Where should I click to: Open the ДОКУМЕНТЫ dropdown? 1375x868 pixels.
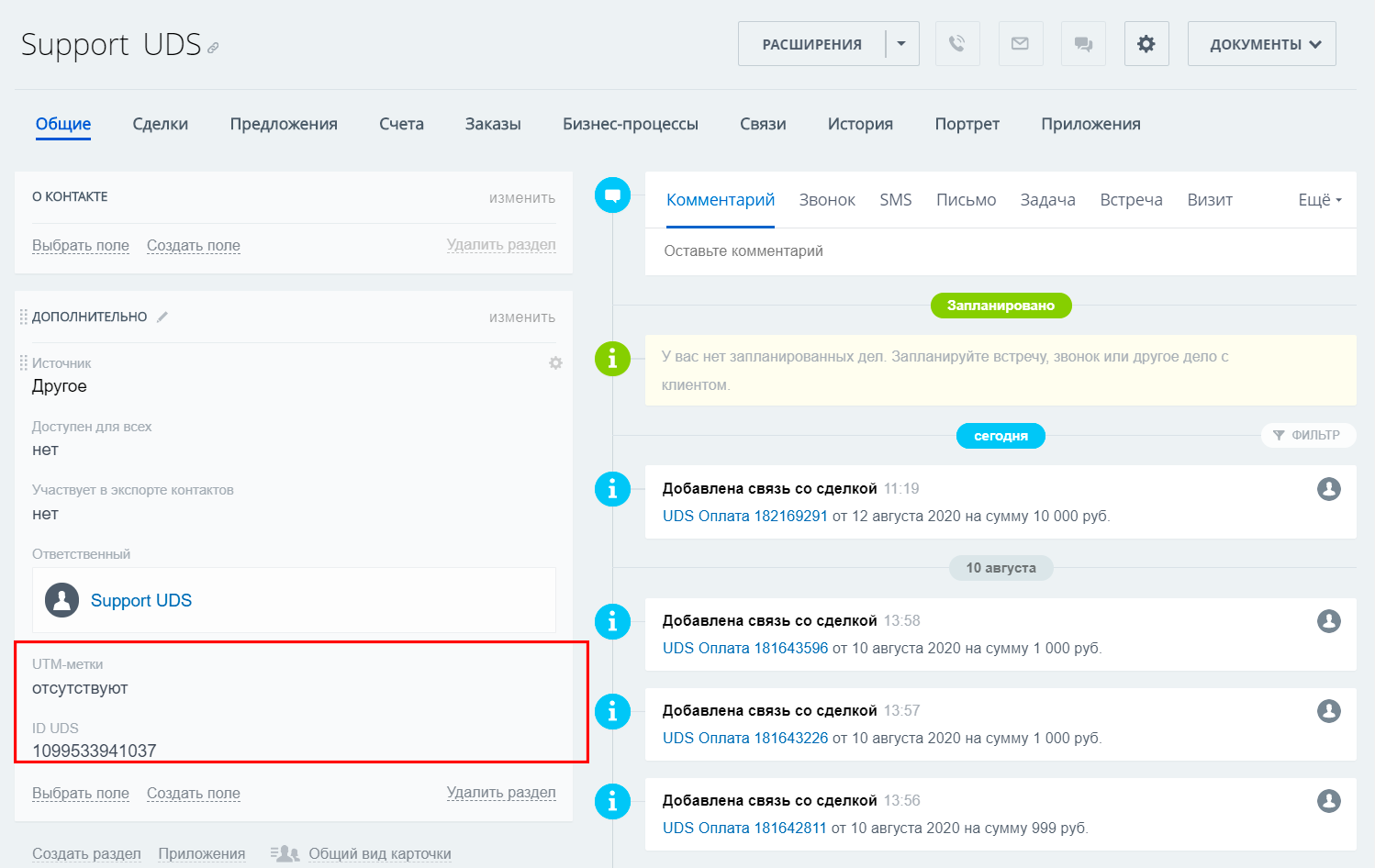pyautogui.click(x=1261, y=44)
